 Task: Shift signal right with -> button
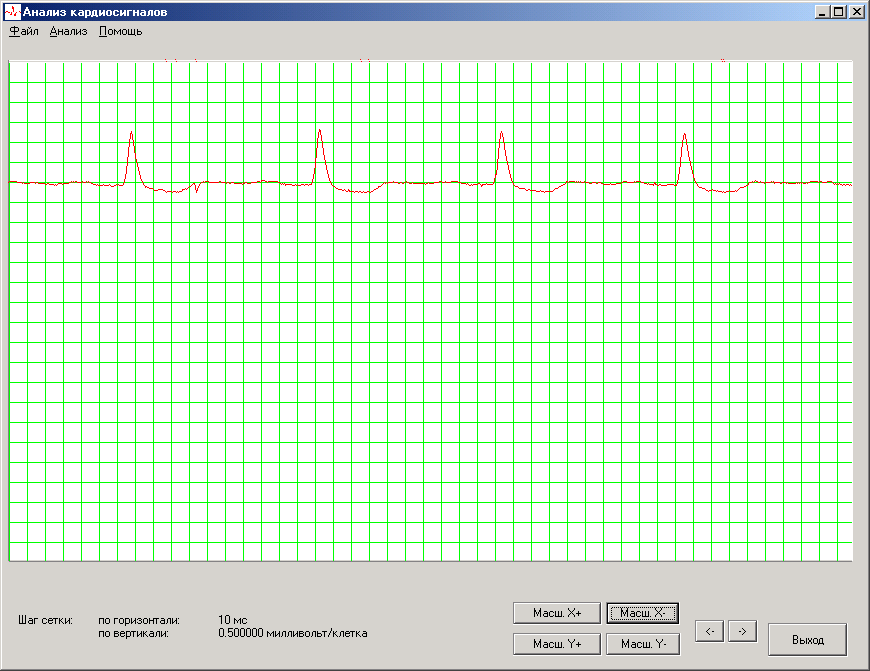pyautogui.click(x=742, y=632)
